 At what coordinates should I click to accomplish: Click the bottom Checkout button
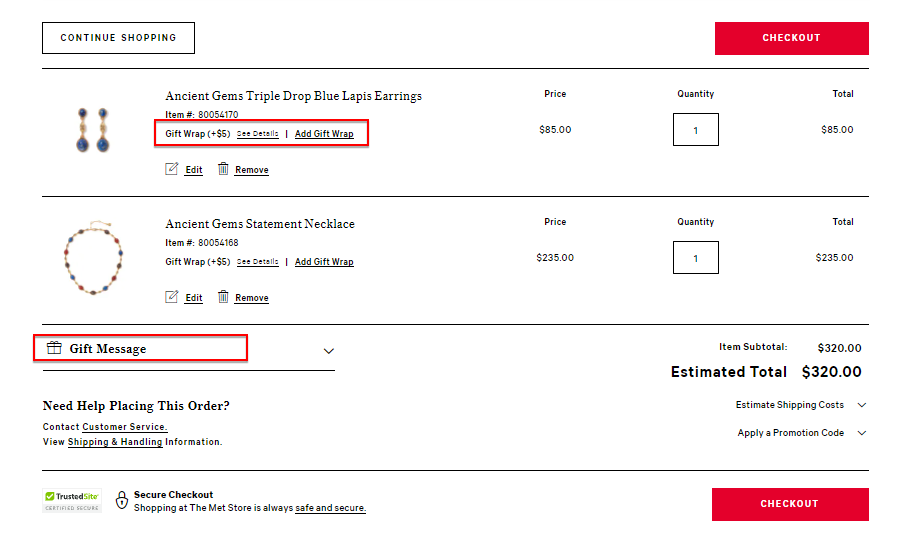tap(790, 504)
